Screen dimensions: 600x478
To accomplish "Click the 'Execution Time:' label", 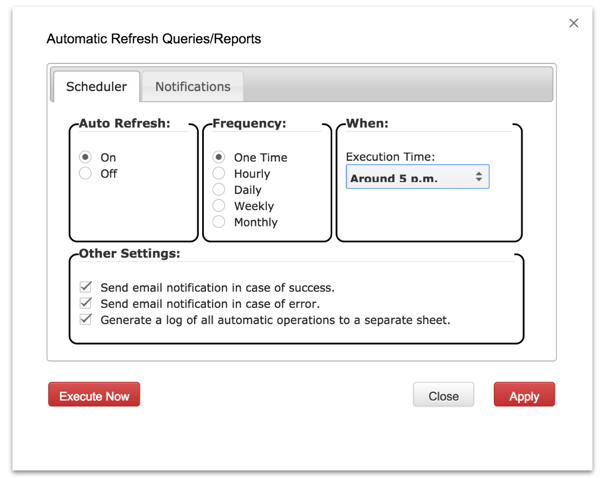I will (x=390, y=156).
